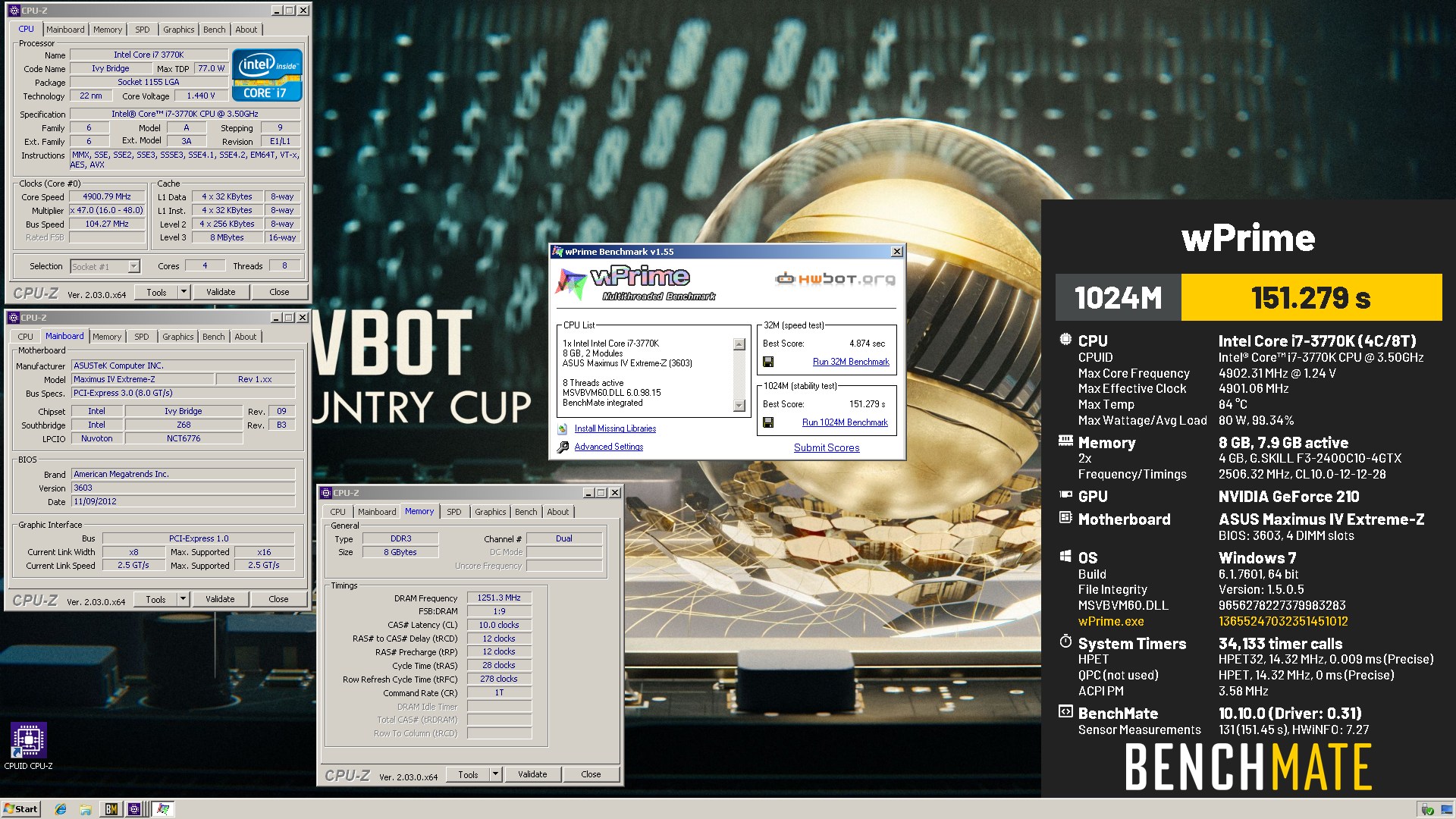The width and height of the screenshot is (1456, 819).
Task: Click Validate button in CPU window
Action: 221,292
